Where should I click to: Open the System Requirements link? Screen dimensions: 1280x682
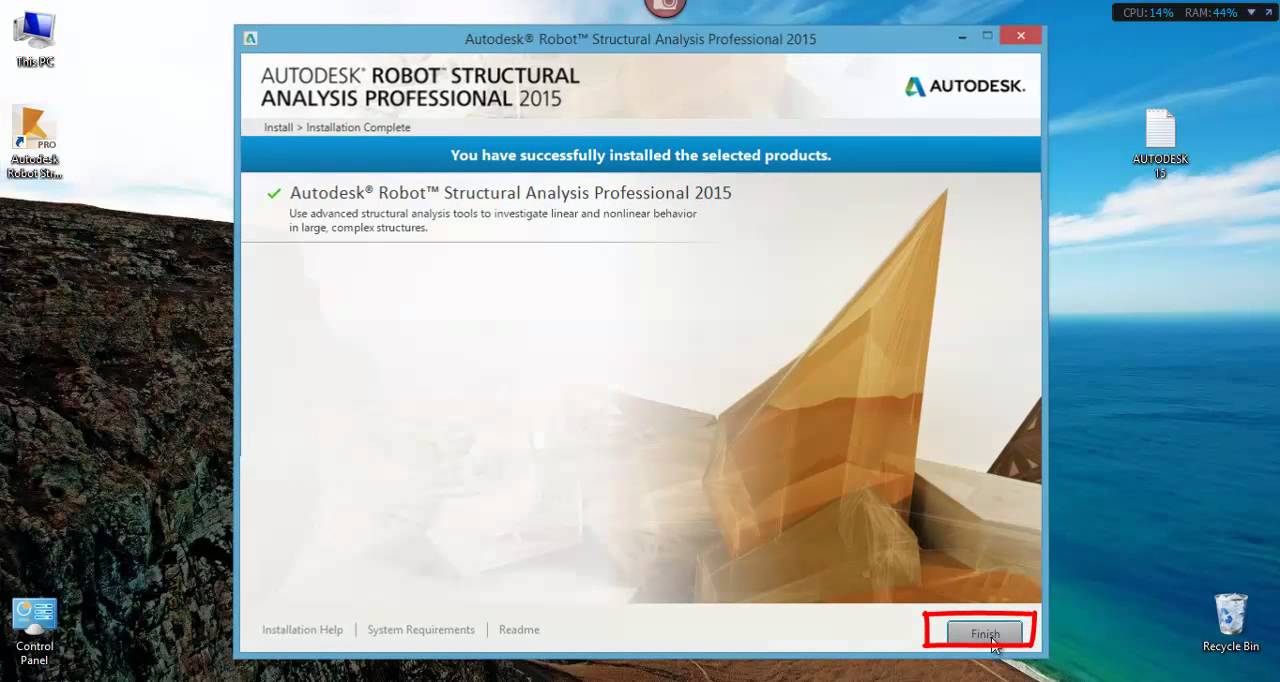coord(421,630)
